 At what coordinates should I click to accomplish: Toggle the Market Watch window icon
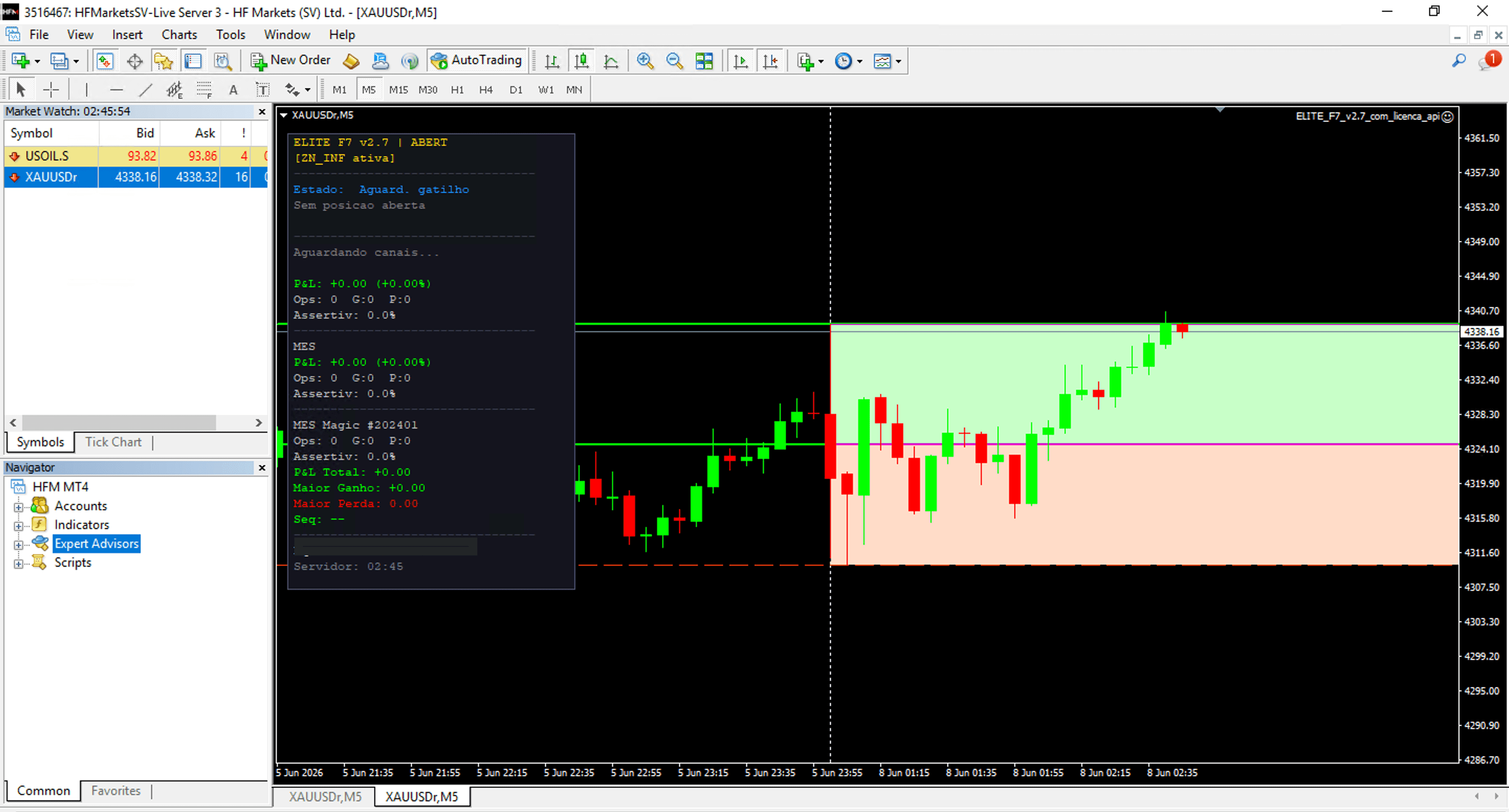point(105,61)
